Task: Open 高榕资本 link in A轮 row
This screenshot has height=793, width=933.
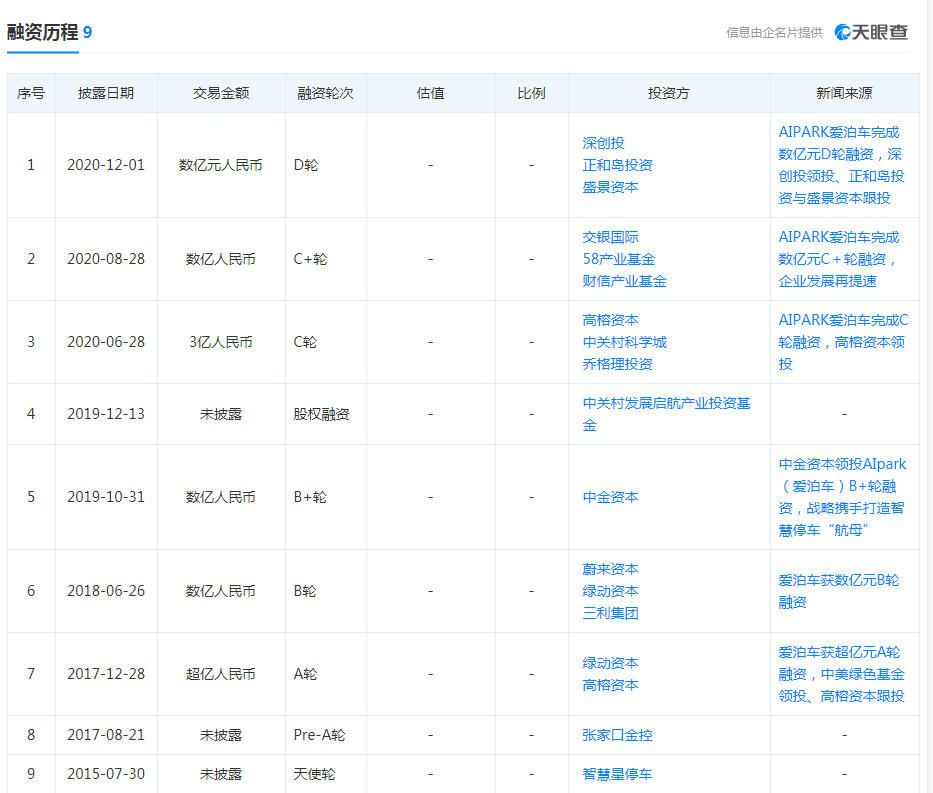Action: [610, 685]
